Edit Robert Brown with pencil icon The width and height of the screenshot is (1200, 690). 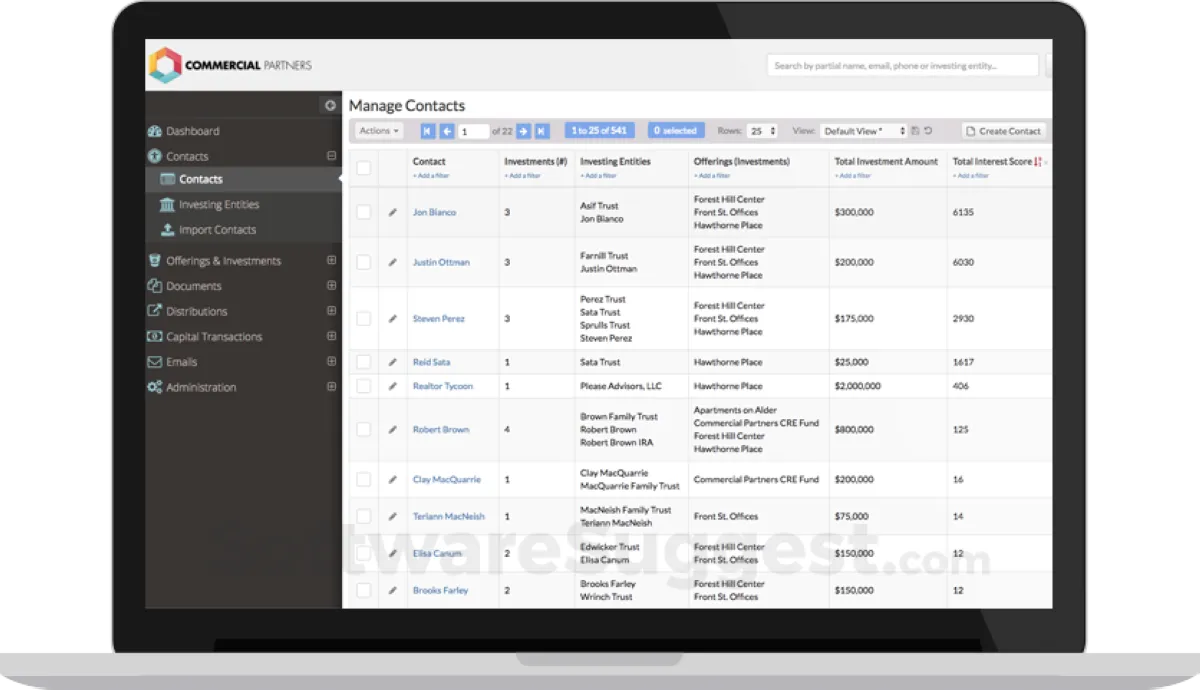(x=393, y=430)
